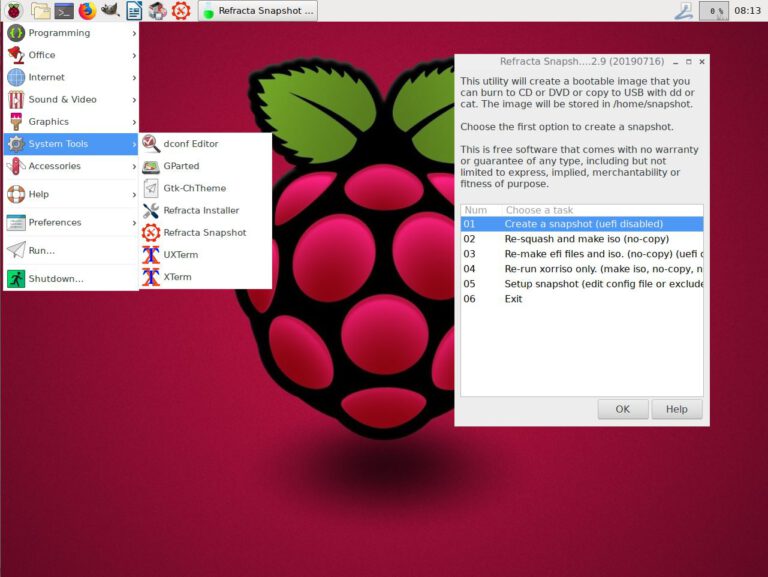Select task 06 Exit in list
Screen dimensions: 768x577
[582, 299]
